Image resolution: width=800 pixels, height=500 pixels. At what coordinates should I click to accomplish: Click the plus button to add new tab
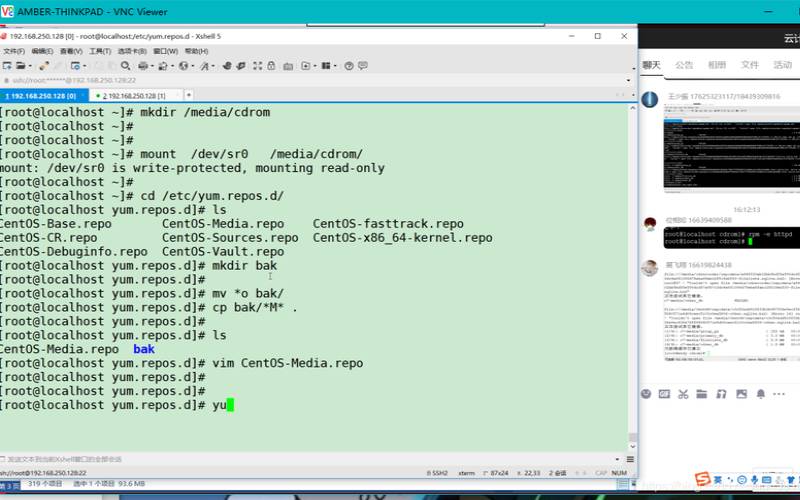click(189, 95)
